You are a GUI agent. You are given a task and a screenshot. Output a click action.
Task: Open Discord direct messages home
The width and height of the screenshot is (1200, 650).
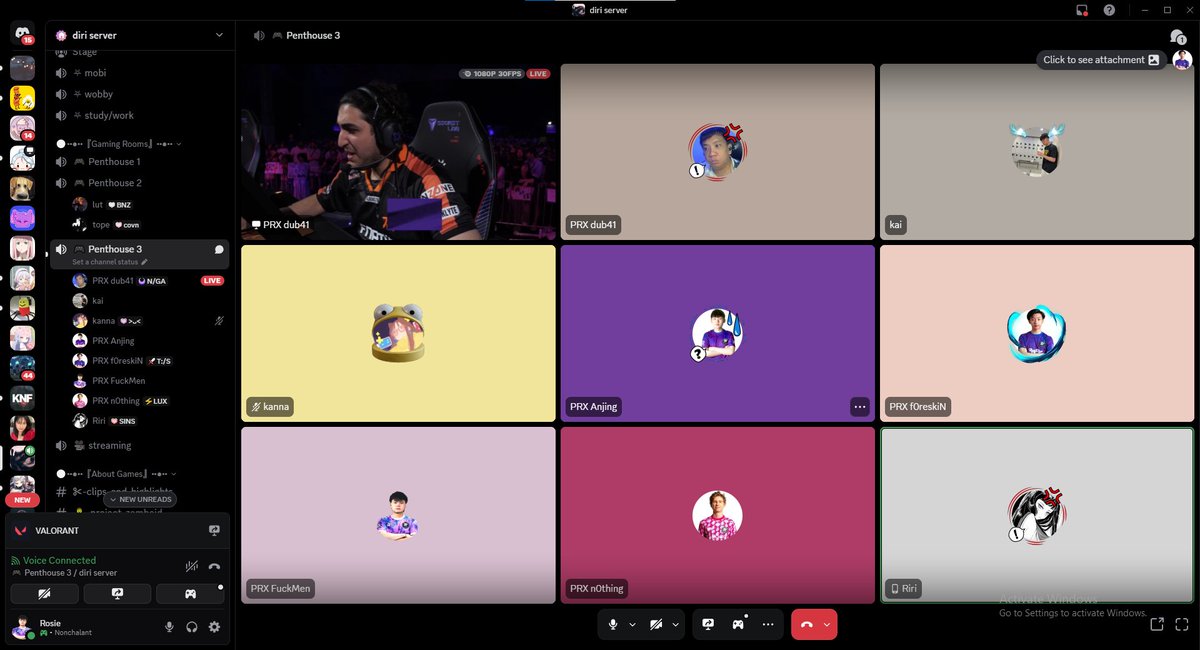coord(22,33)
